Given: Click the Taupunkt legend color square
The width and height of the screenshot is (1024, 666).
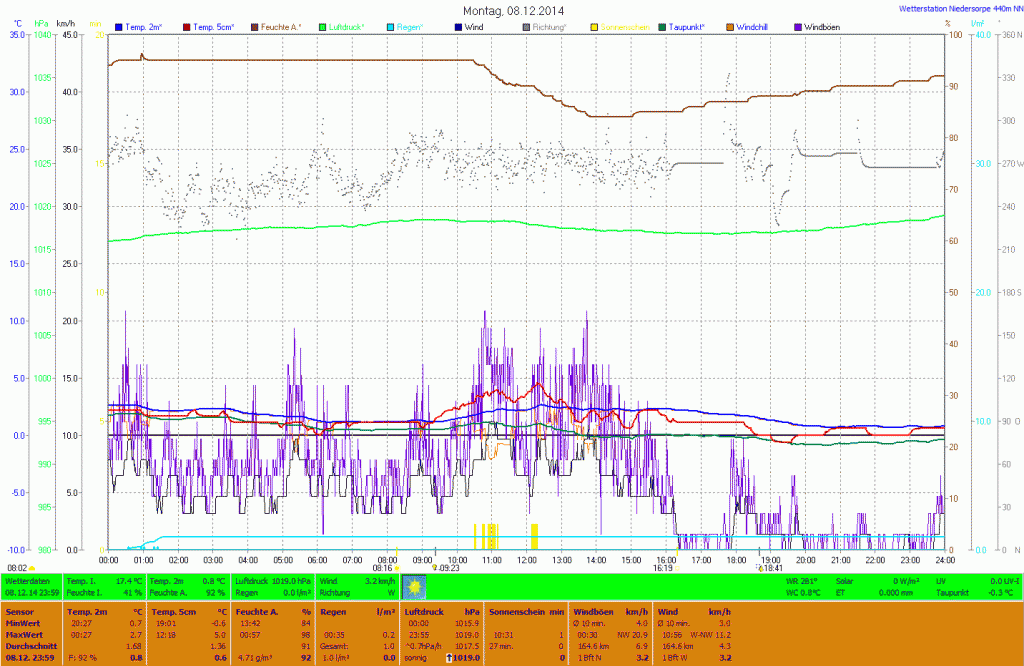Looking at the screenshot, I should [x=662, y=27].
